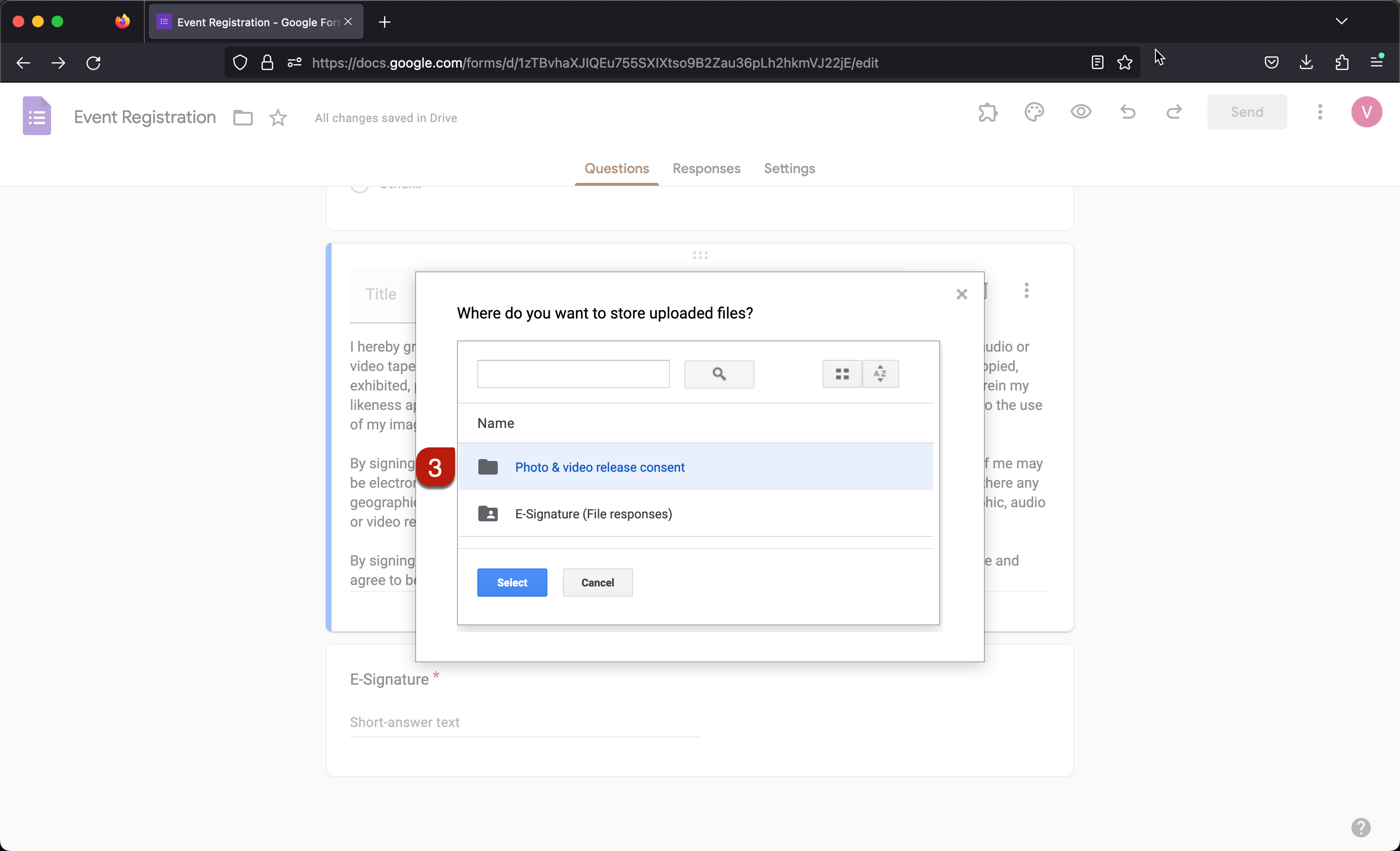Star the Event Registration form

coord(278,118)
